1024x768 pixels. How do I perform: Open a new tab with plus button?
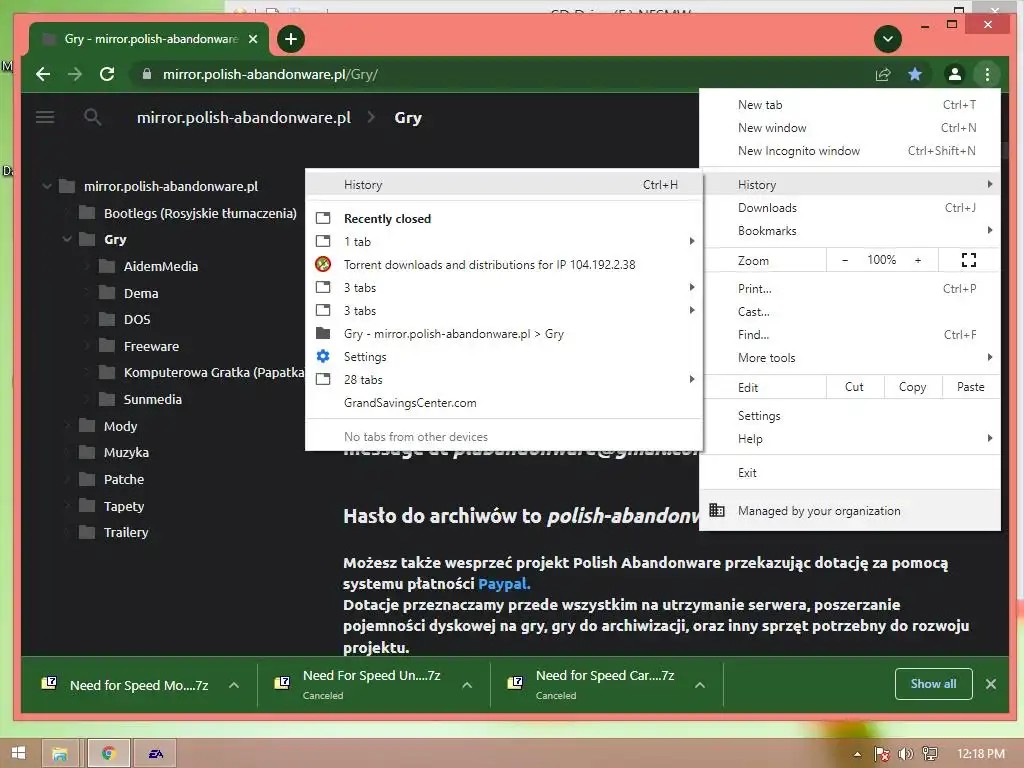[x=291, y=39]
